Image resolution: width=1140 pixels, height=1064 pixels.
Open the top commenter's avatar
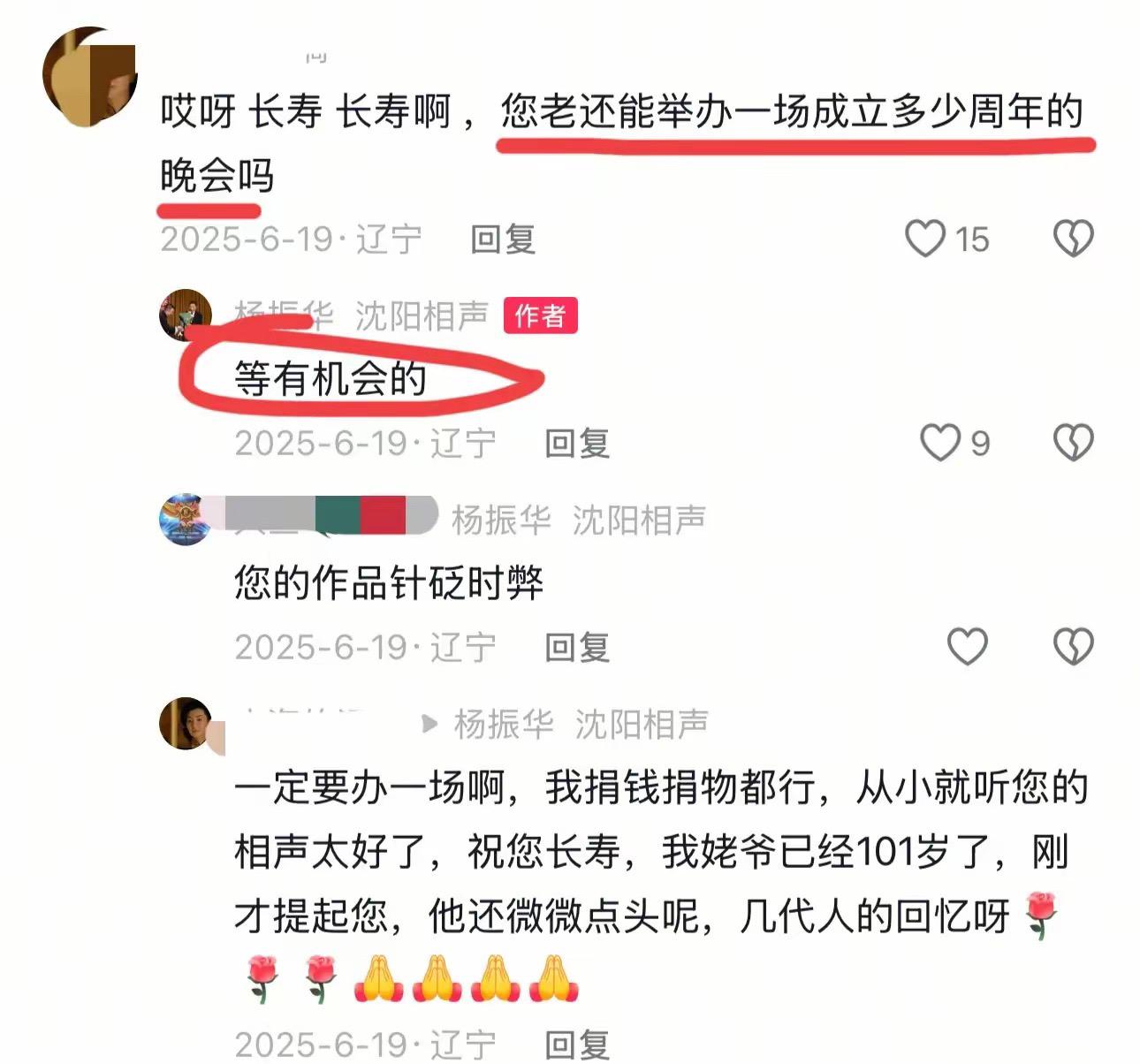pyautogui.click(x=88, y=78)
